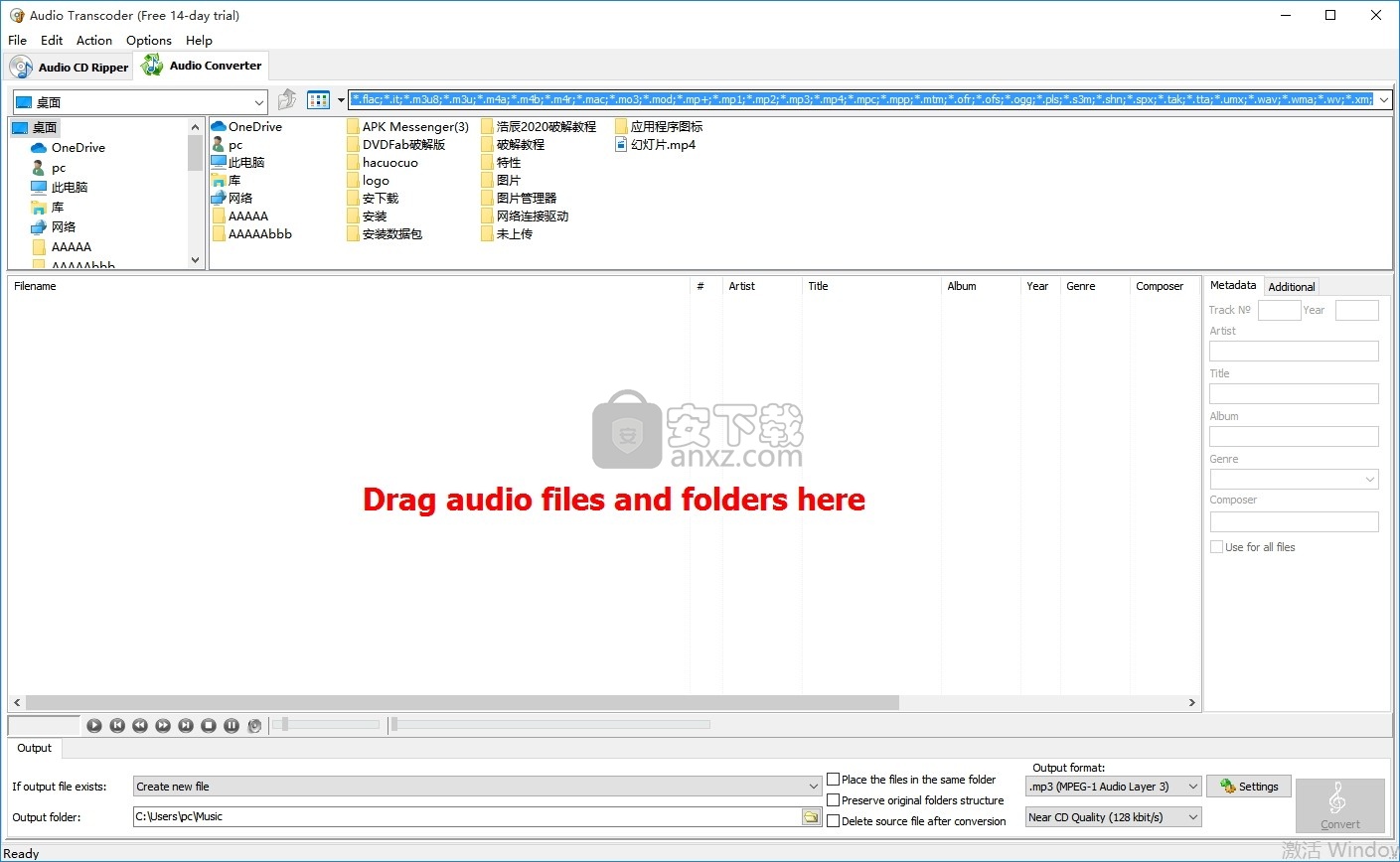Screen dimensions: 1400x862
Task: Select the APK Messenger(3) folder
Action: pos(407,126)
